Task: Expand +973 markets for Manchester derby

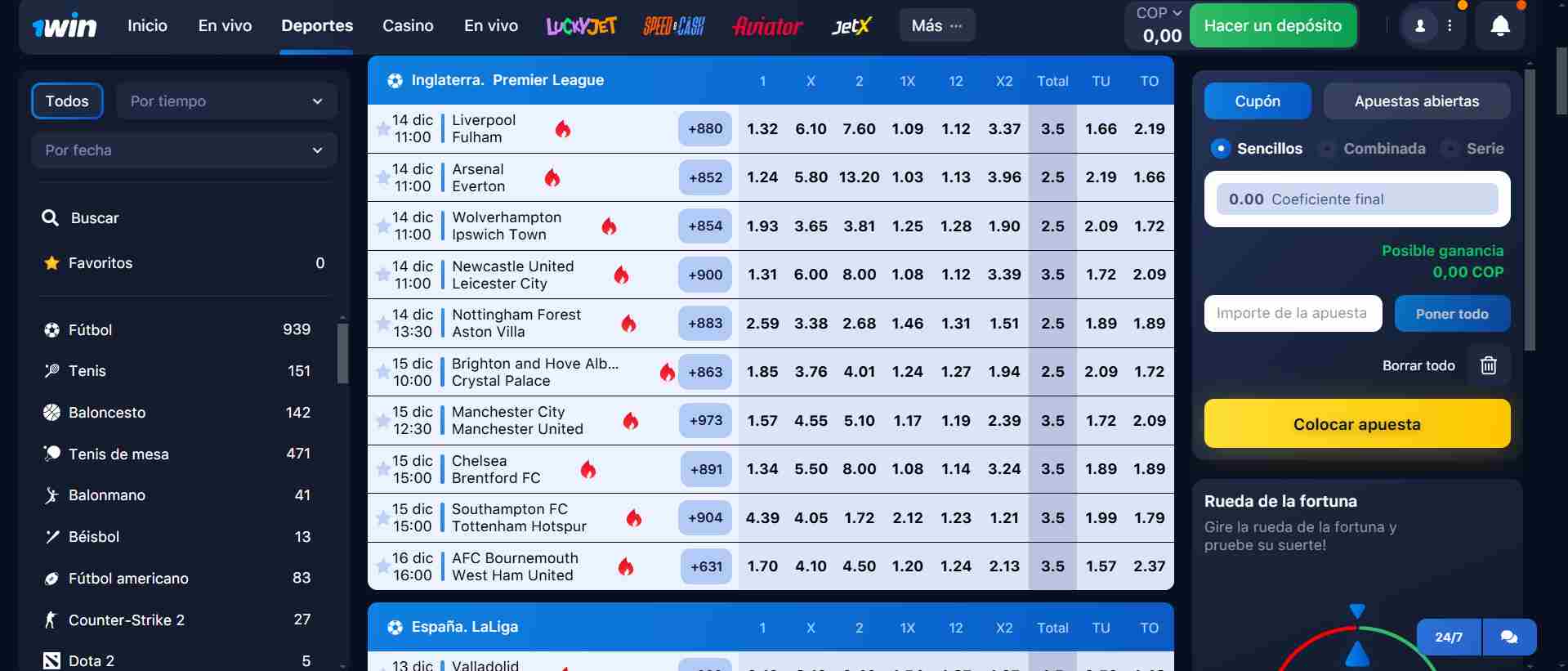Action: [705, 420]
